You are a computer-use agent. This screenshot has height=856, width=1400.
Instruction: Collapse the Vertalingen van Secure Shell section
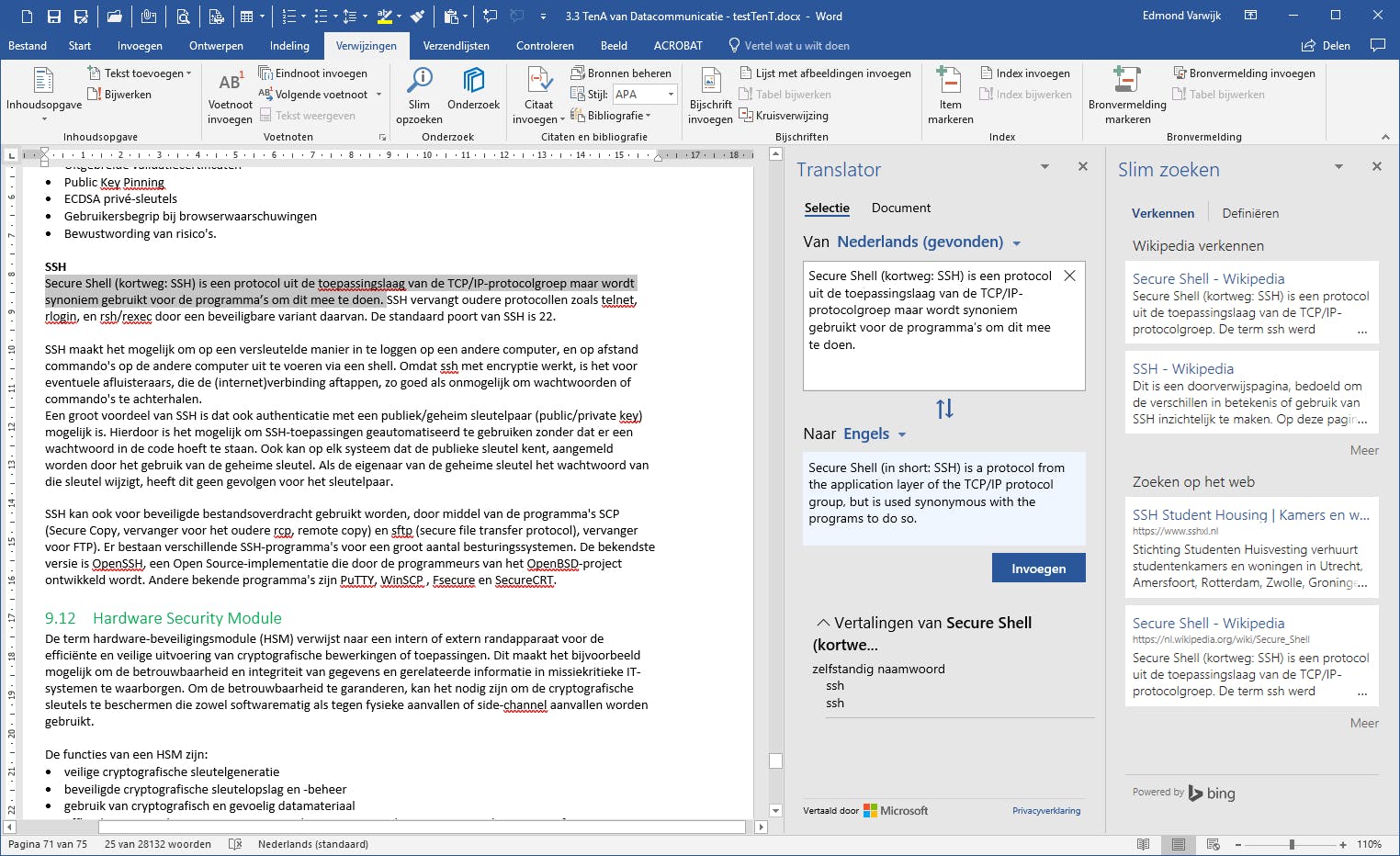pos(823,623)
